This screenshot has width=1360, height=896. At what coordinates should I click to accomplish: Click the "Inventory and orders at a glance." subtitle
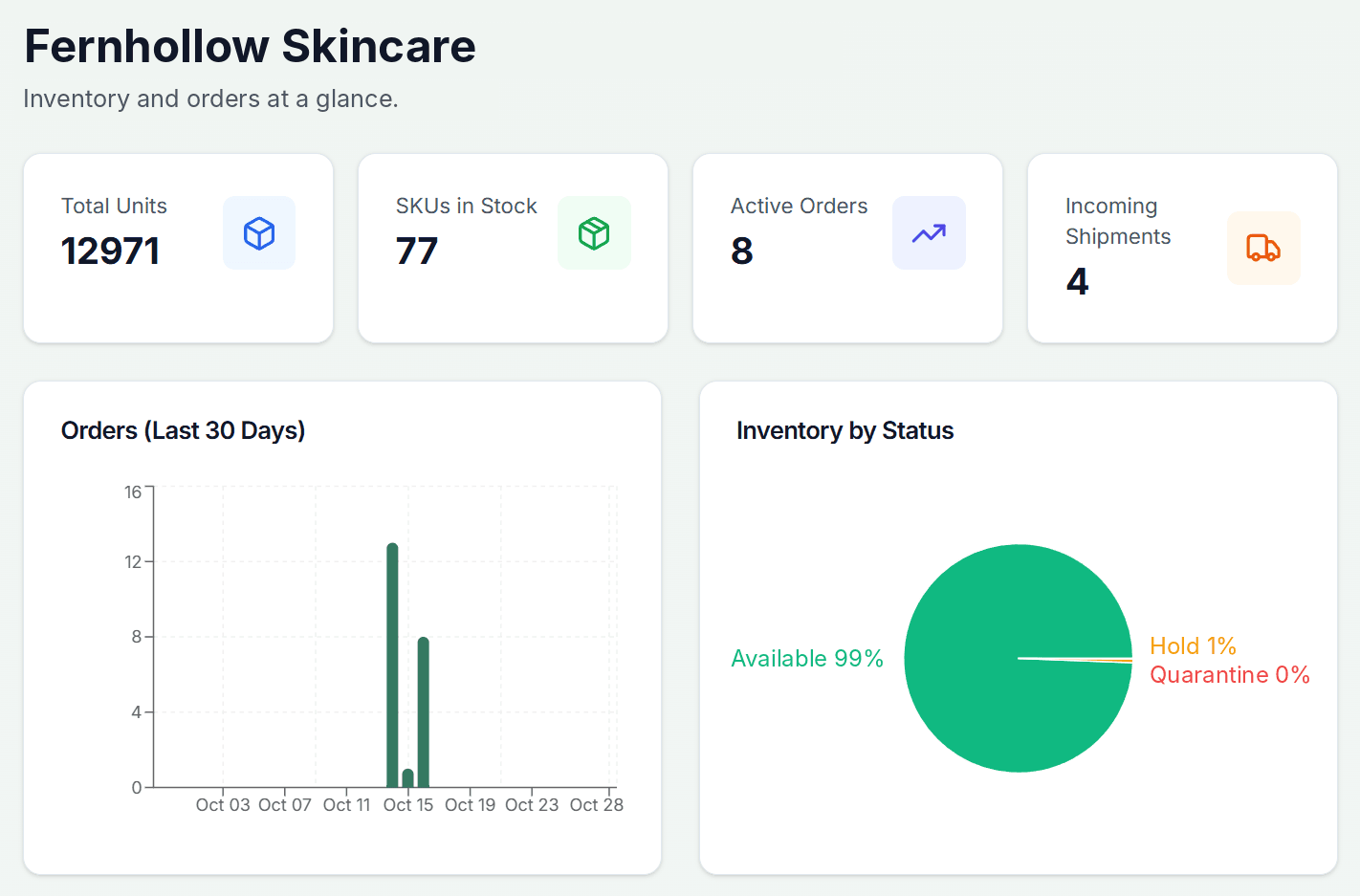(210, 99)
